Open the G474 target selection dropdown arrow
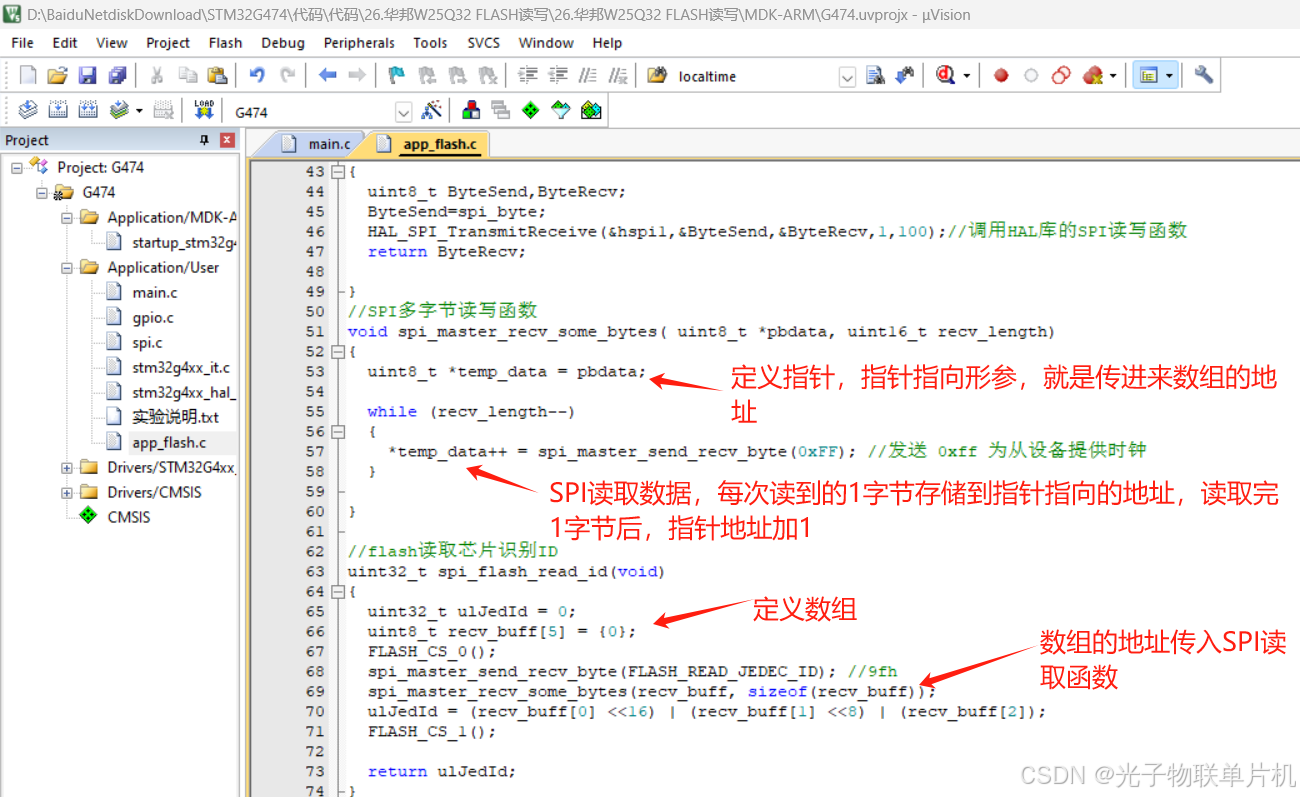1300x797 pixels. tap(403, 112)
